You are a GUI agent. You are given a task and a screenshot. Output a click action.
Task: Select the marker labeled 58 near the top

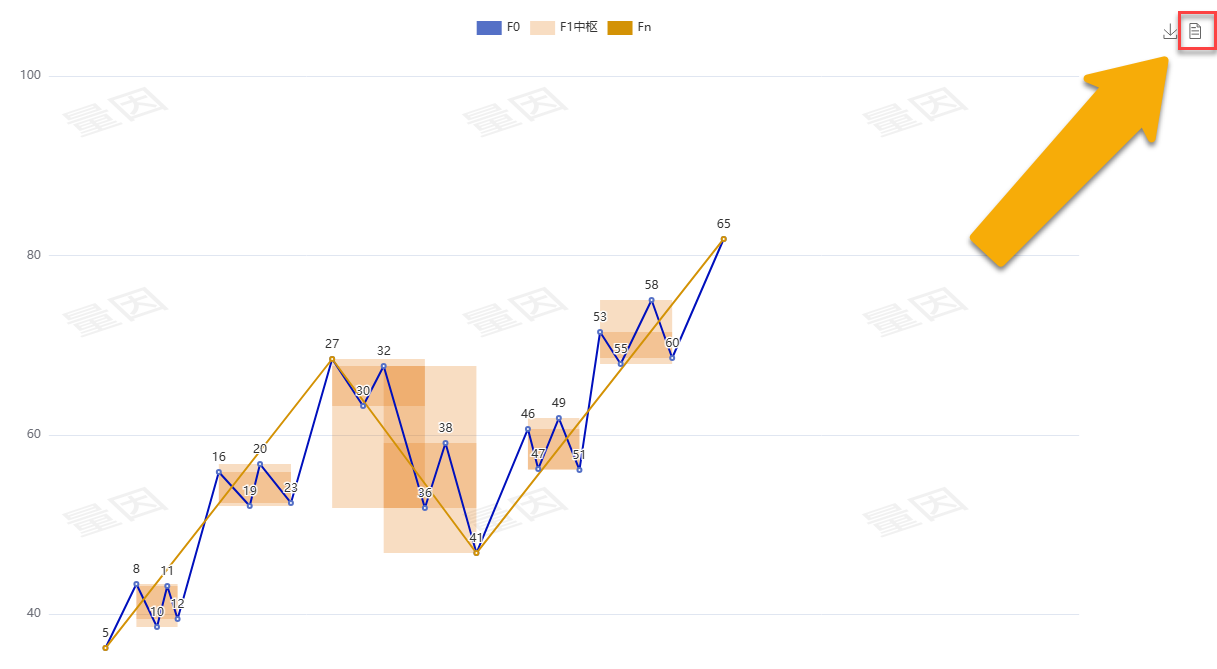(x=651, y=298)
